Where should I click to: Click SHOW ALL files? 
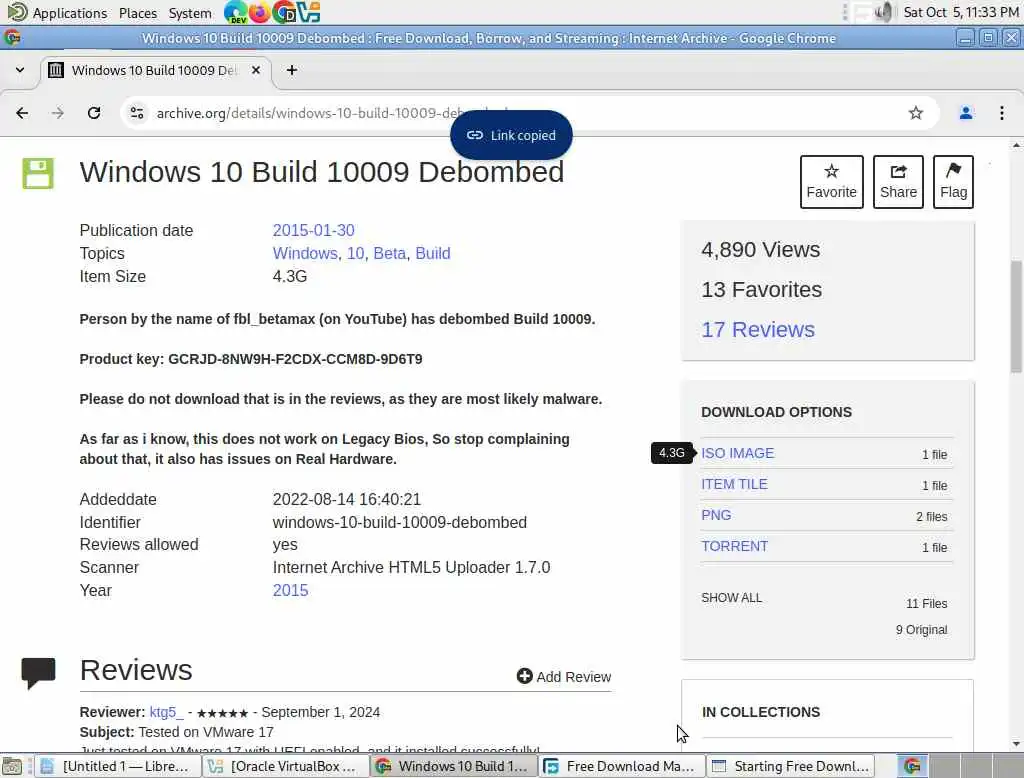click(x=731, y=598)
